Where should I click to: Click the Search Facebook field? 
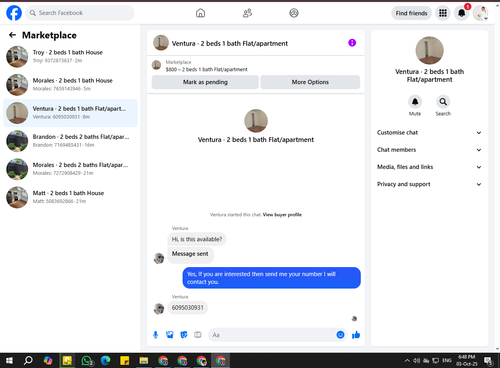(x=80, y=13)
